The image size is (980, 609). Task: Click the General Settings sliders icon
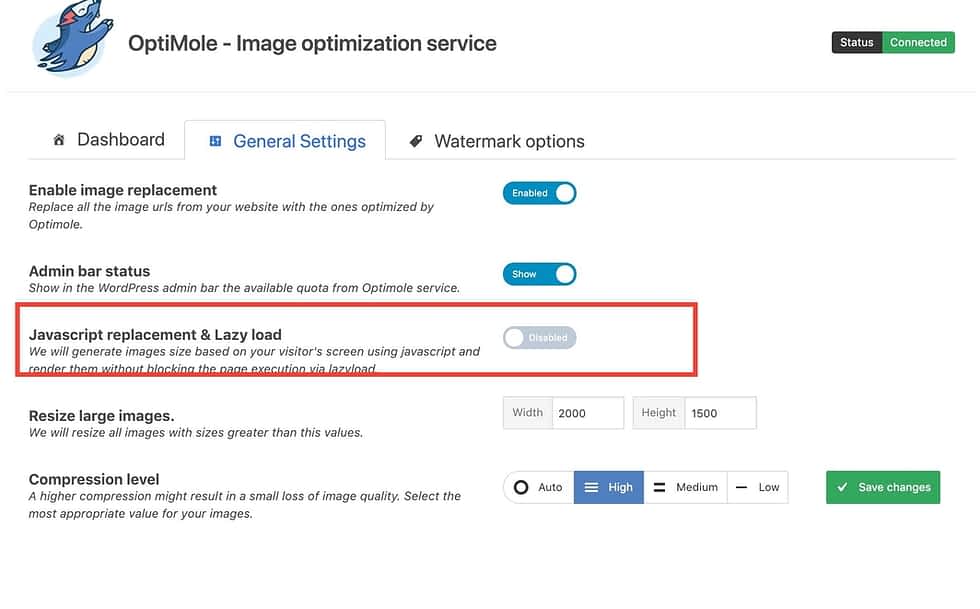tap(215, 141)
